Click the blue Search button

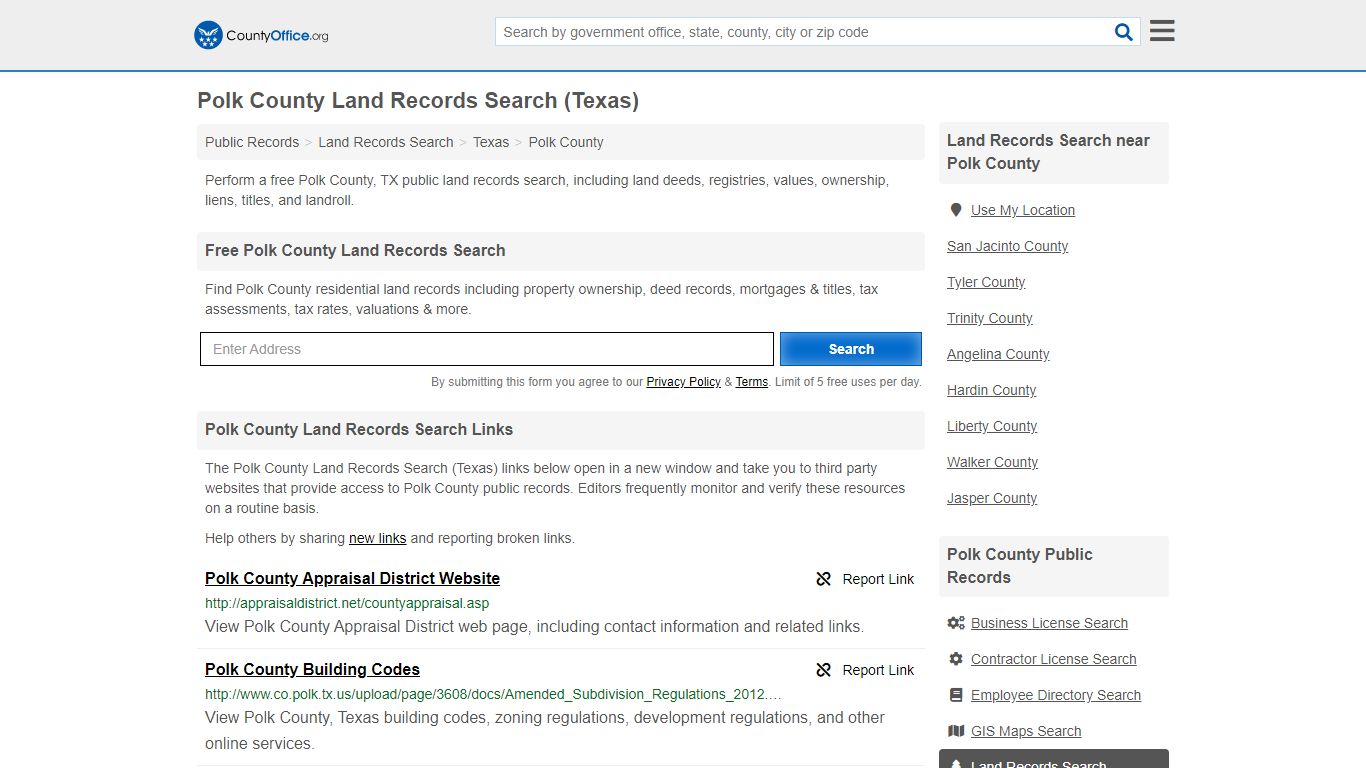click(851, 349)
